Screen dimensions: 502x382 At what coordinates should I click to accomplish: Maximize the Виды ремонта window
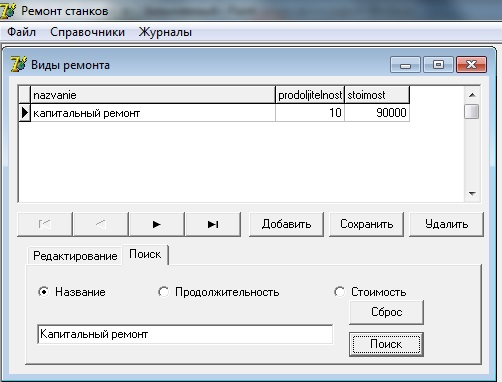click(x=438, y=65)
